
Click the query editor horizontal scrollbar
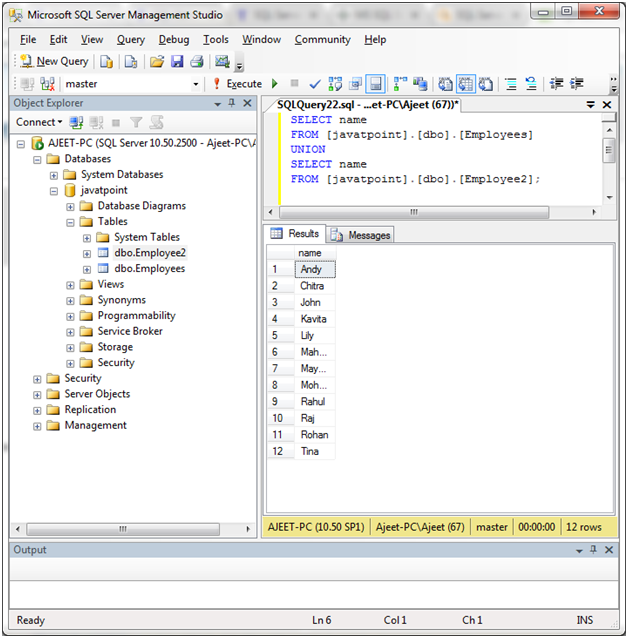(x=414, y=212)
